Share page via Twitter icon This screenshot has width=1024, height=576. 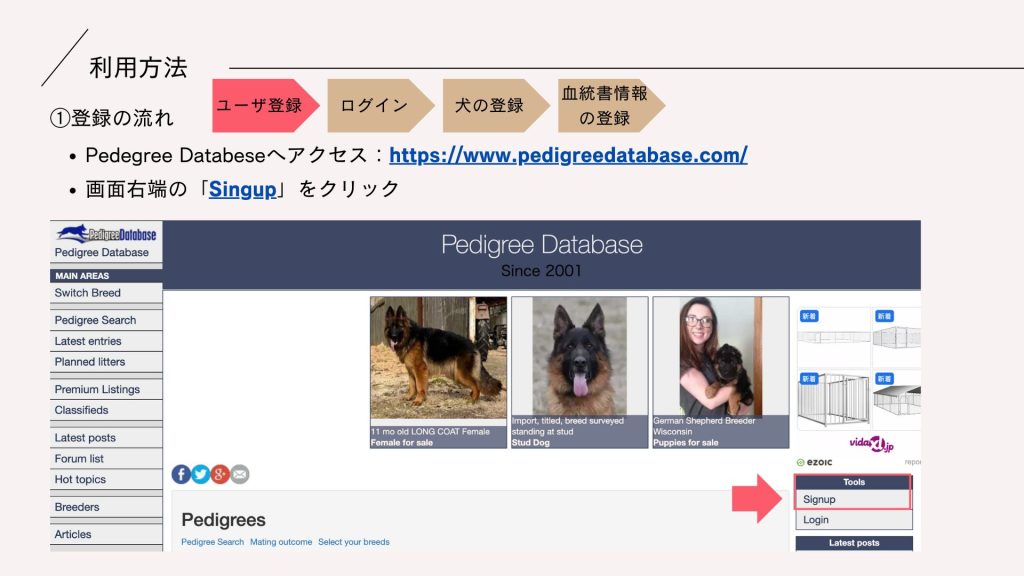pos(200,474)
